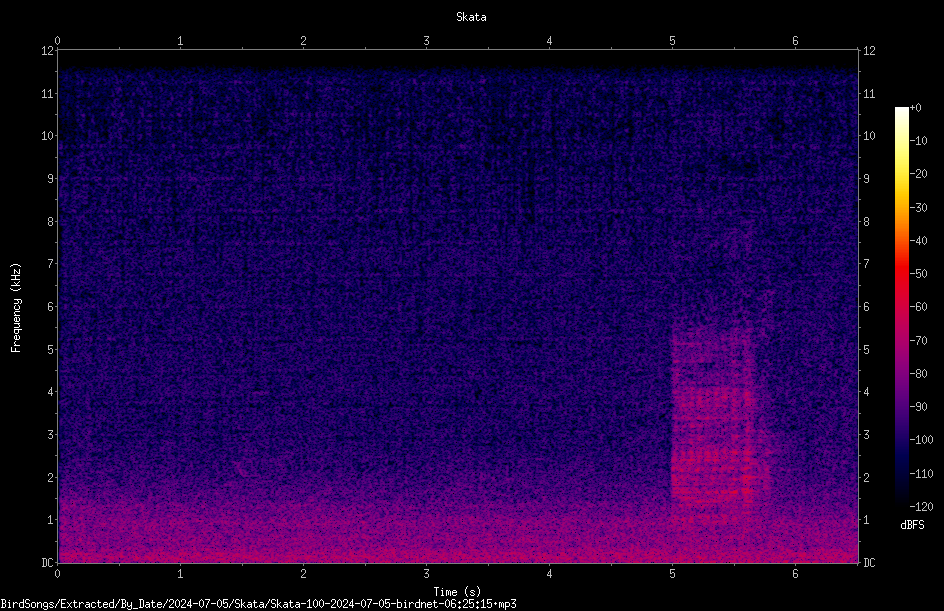The image size is (944, 611).
Task: Click the "DC" label on the left frequency axis
Action: click(48, 563)
